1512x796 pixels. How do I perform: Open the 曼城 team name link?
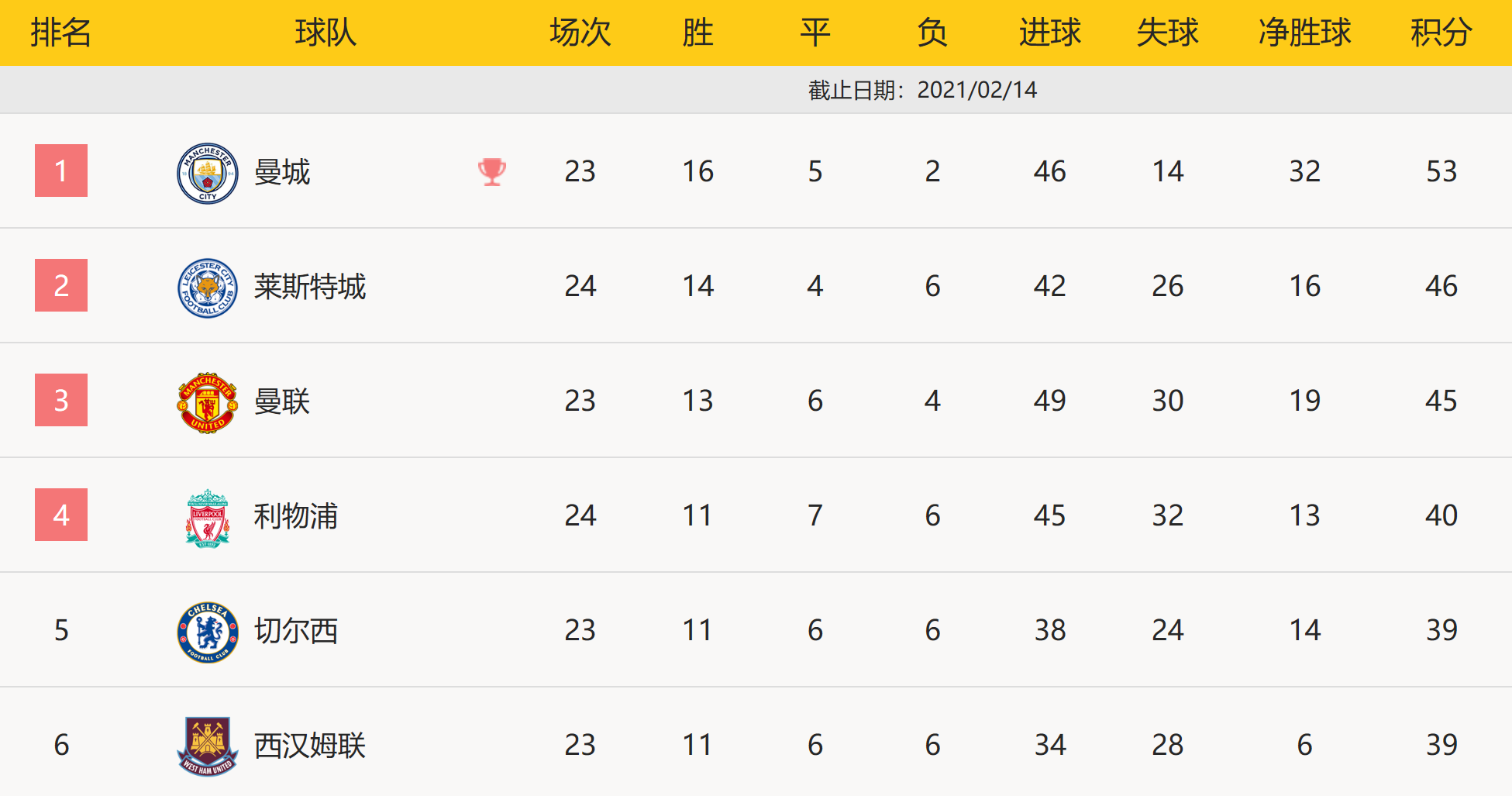point(282,171)
